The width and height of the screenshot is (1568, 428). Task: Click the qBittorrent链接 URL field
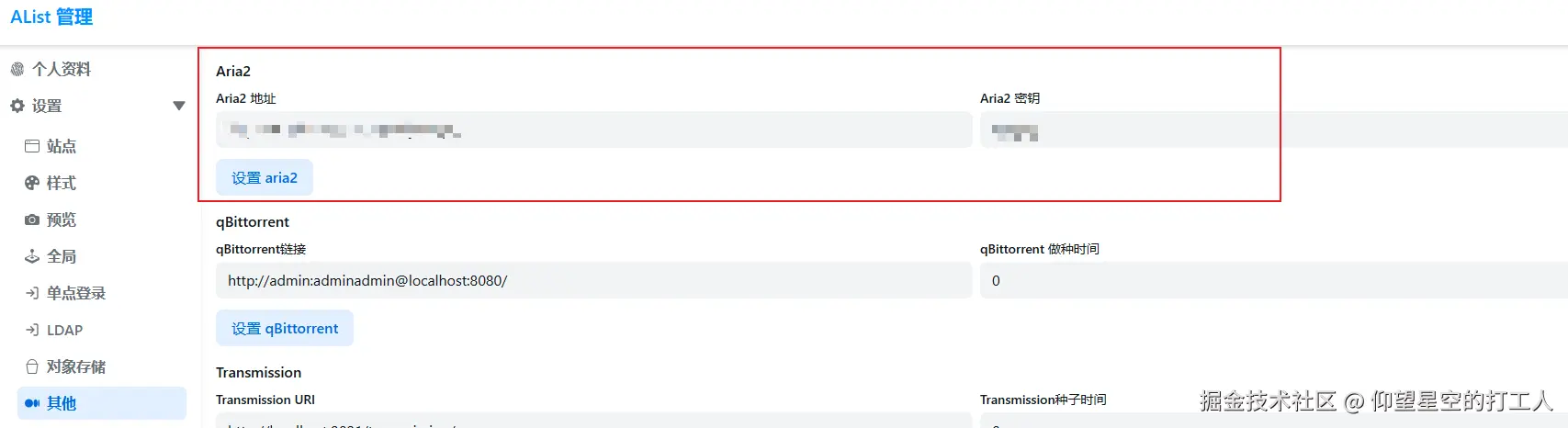(x=593, y=280)
